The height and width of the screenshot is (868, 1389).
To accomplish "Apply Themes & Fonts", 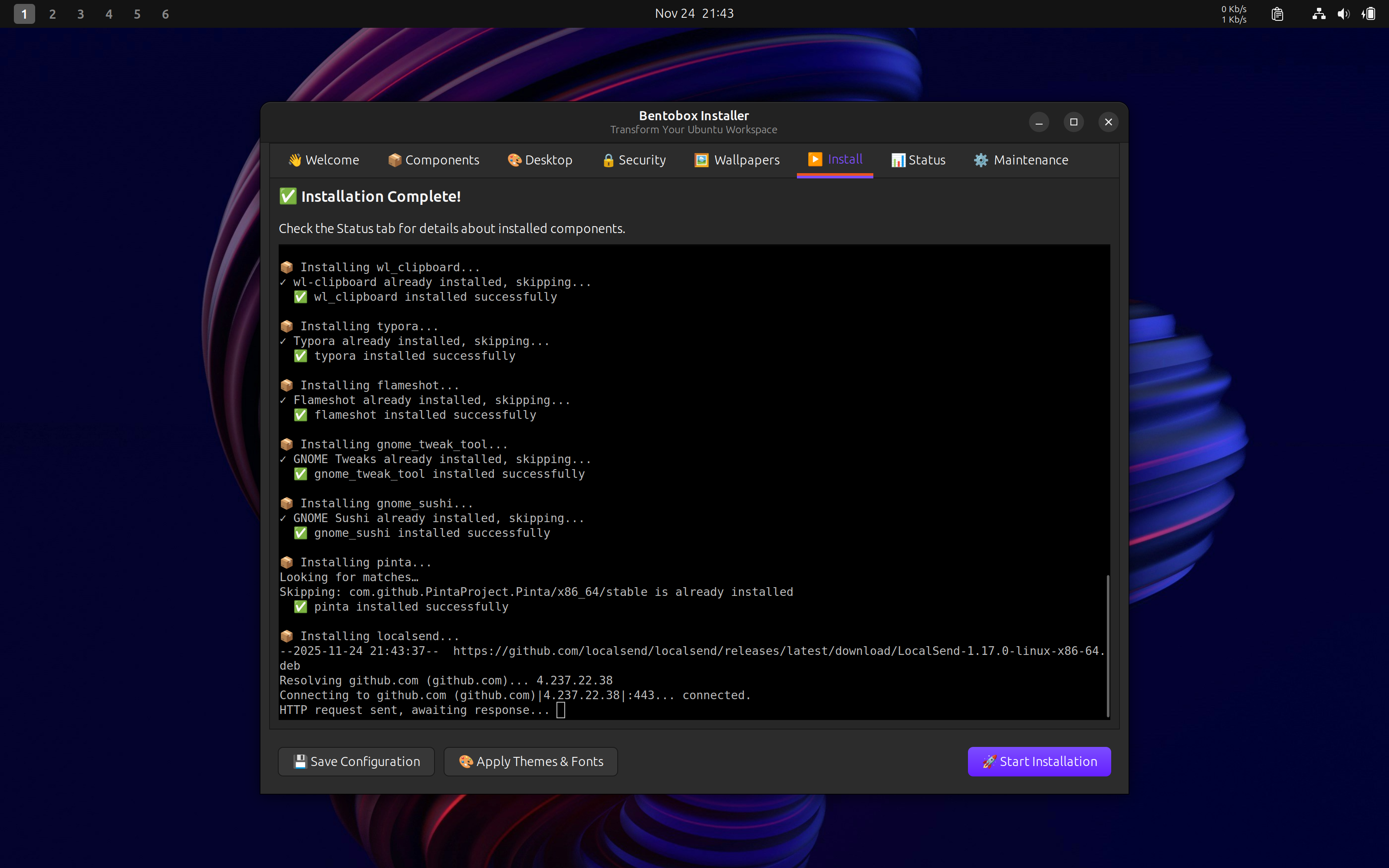I will pos(530,761).
